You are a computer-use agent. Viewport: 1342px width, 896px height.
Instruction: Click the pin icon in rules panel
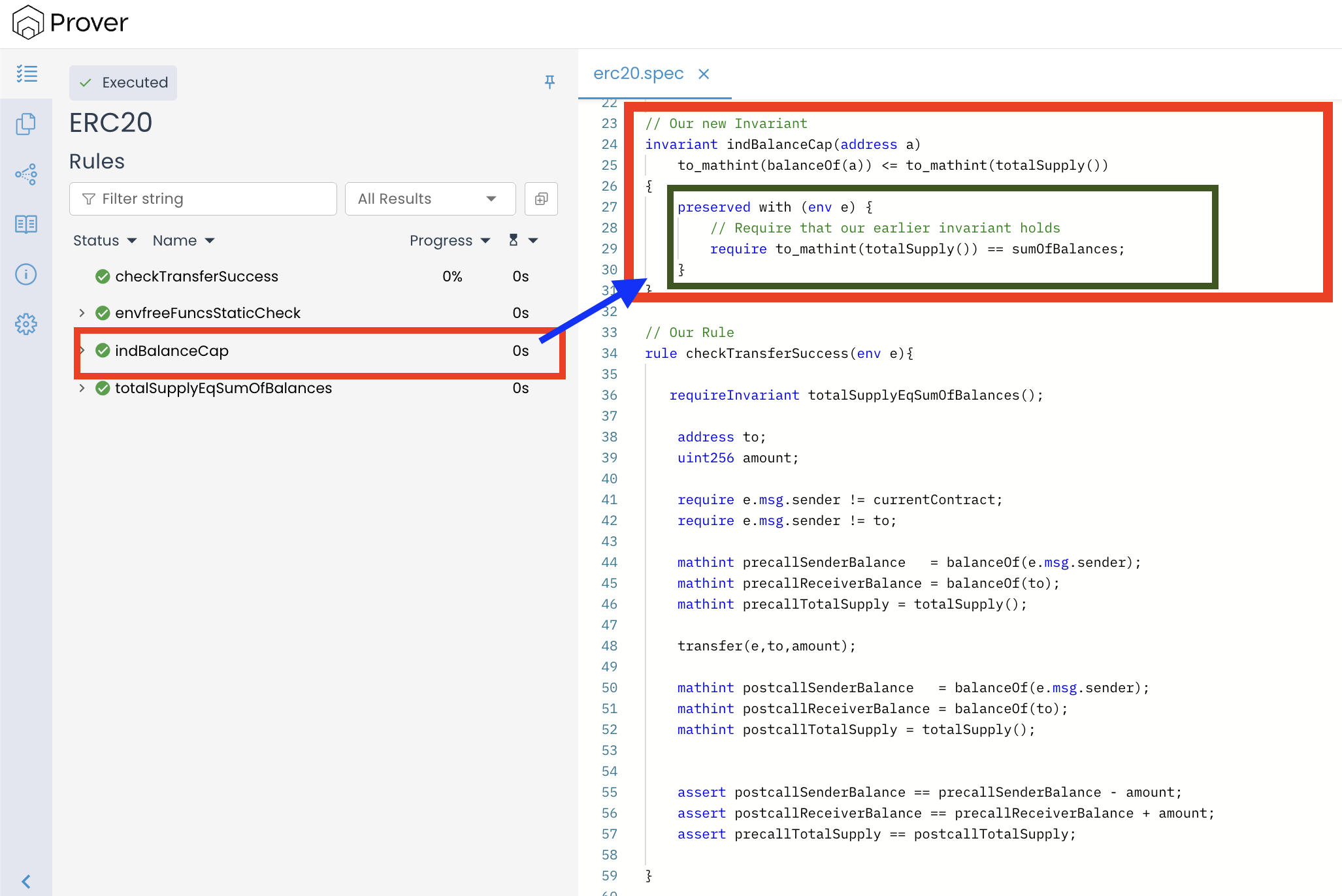click(x=549, y=82)
